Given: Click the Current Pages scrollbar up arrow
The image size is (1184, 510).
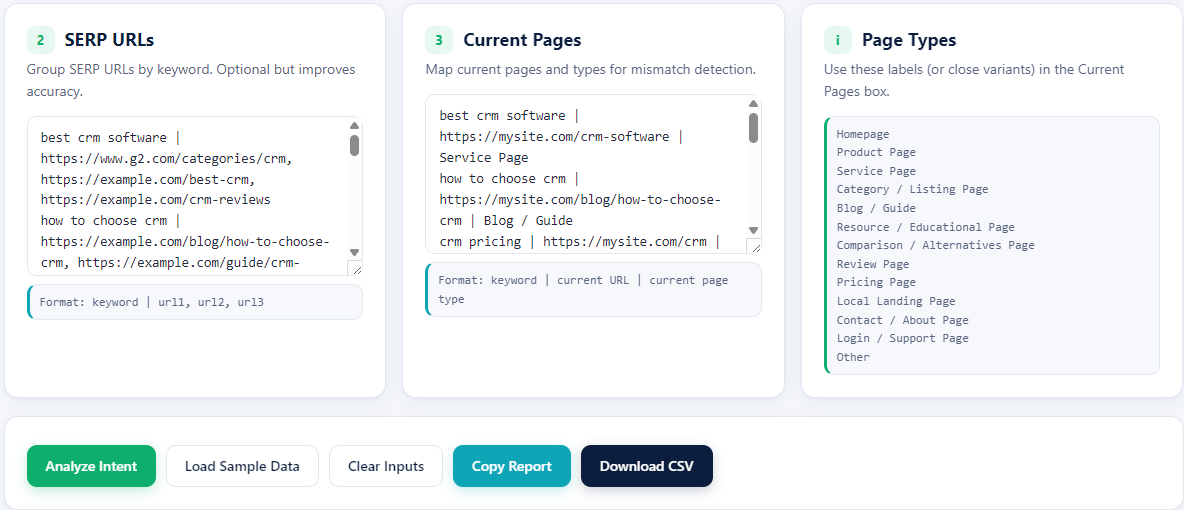Looking at the screenshot, I should pos(753,104).
